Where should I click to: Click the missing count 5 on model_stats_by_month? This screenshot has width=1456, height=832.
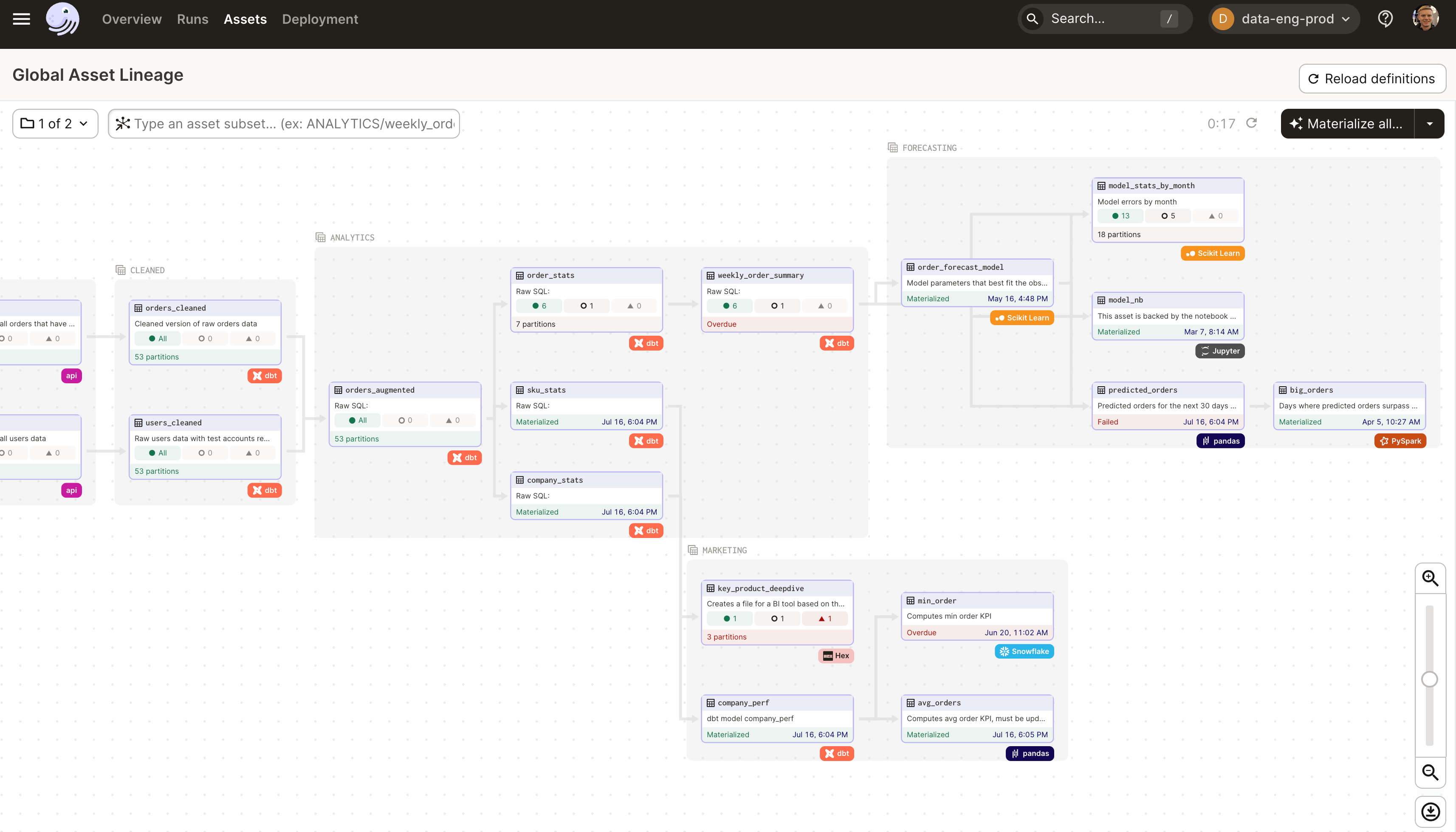tap(1168, 216)
